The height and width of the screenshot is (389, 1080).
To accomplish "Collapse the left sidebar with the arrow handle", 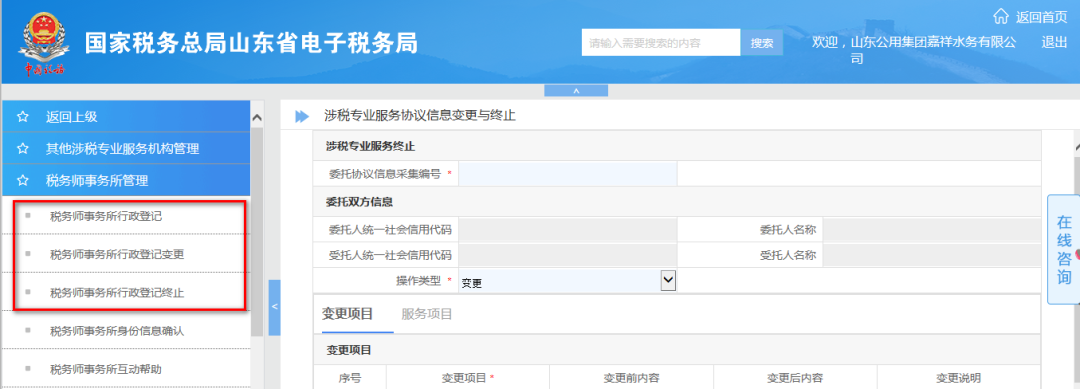I will [x=274, y=307].
